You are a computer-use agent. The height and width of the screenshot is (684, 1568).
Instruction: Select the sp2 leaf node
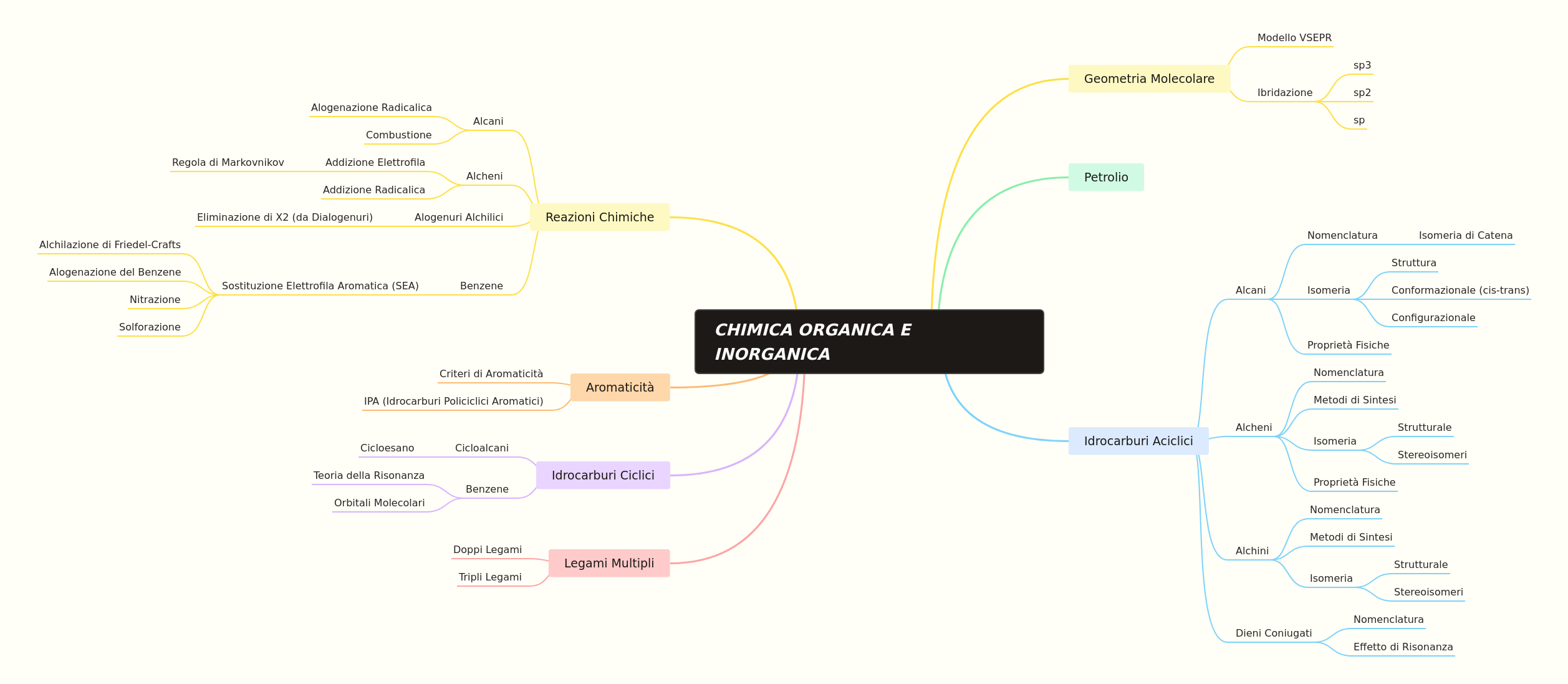(1362, 93)
